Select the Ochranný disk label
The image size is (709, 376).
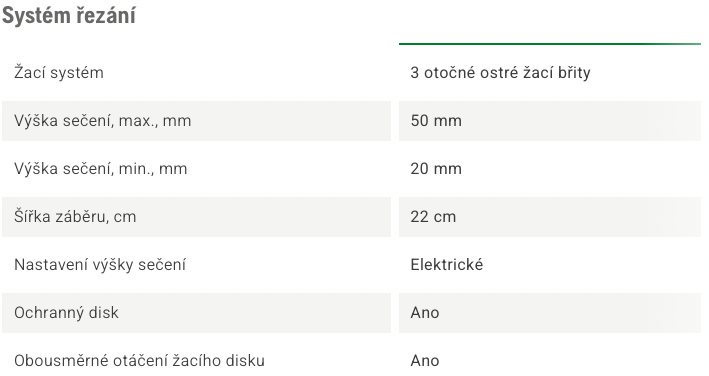click(66, 312)
